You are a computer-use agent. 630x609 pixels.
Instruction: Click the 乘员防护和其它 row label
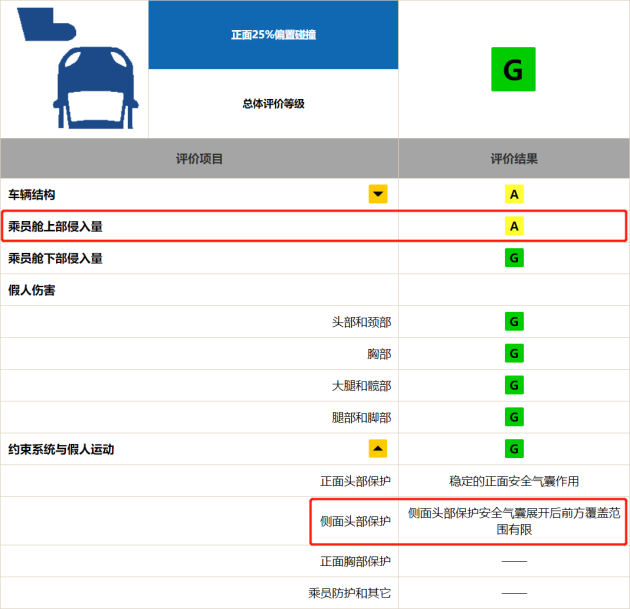(x=350, y=593)
